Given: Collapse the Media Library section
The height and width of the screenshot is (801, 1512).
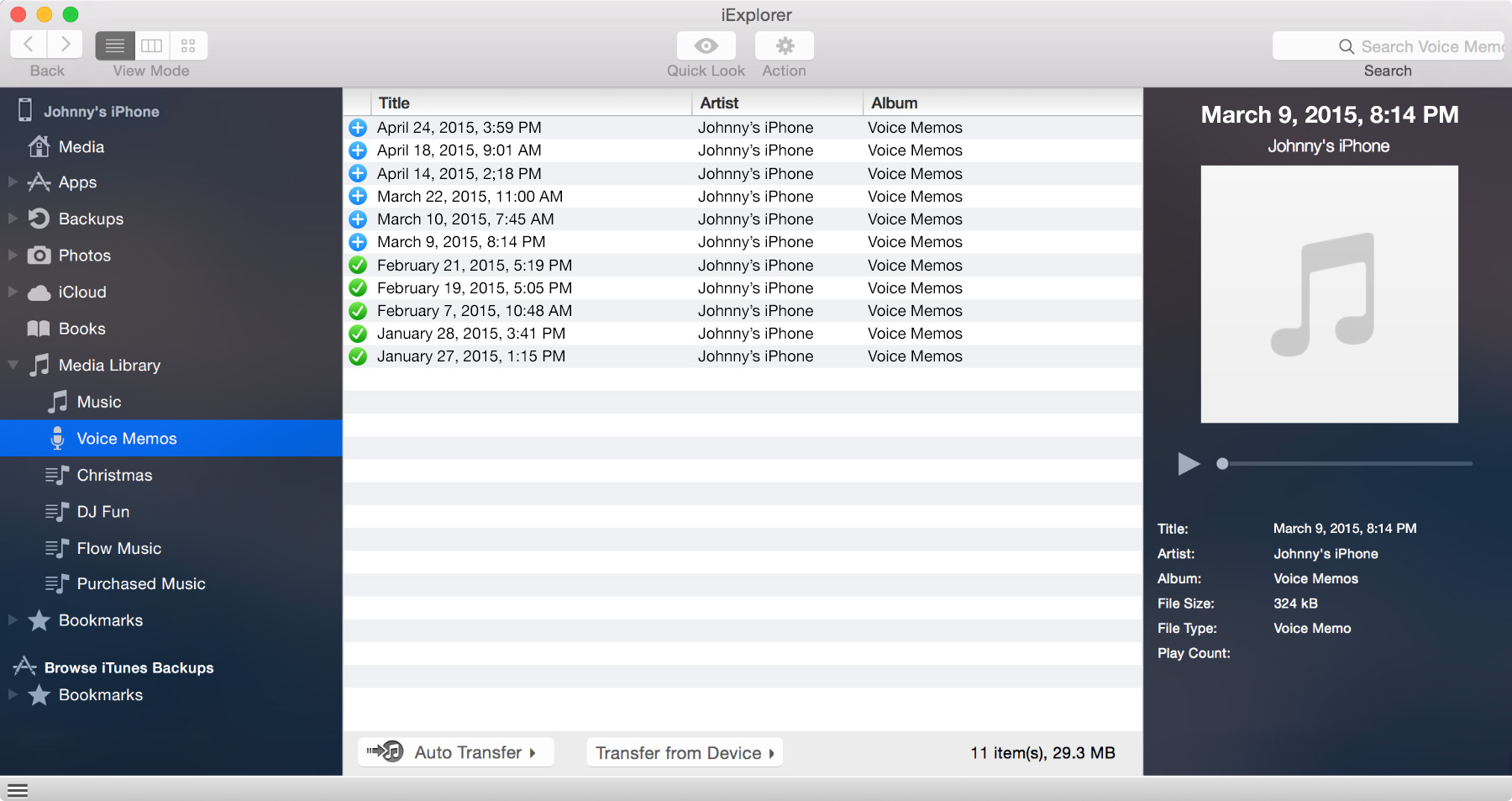Looking at the screenshot, I should [x=13, y=366].
